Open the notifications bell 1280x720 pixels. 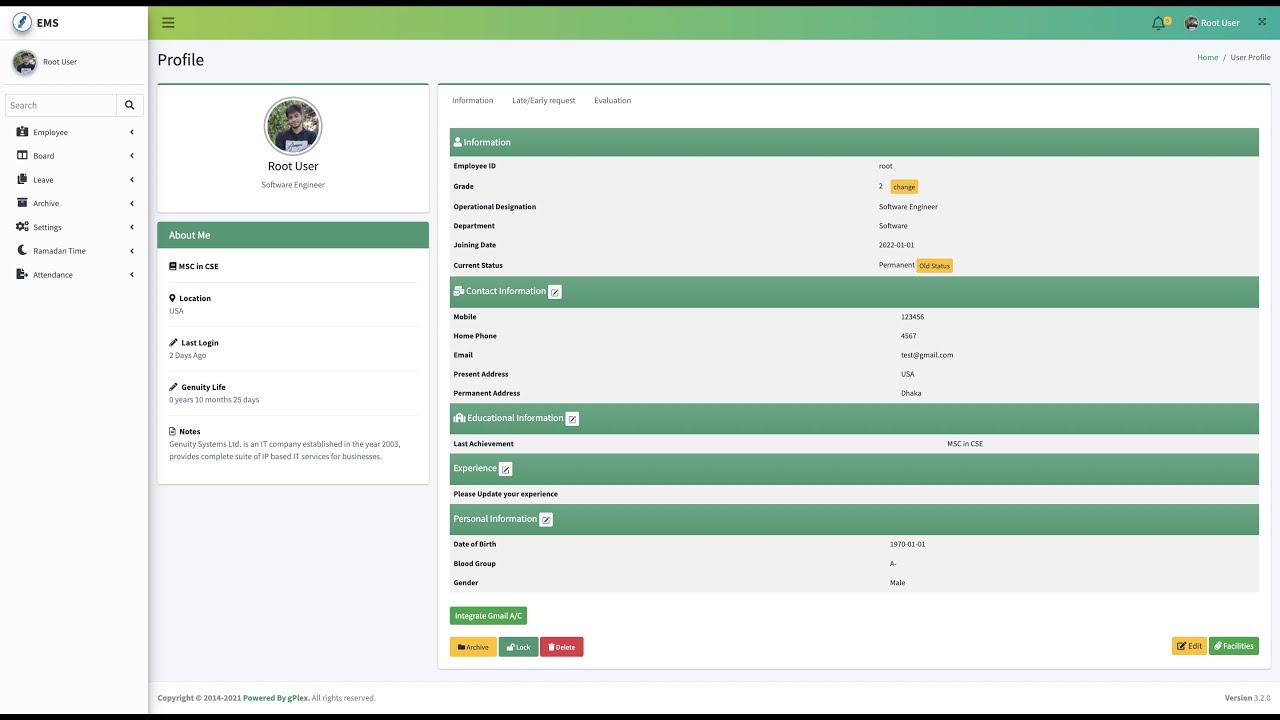click(x=1158, y=23)
